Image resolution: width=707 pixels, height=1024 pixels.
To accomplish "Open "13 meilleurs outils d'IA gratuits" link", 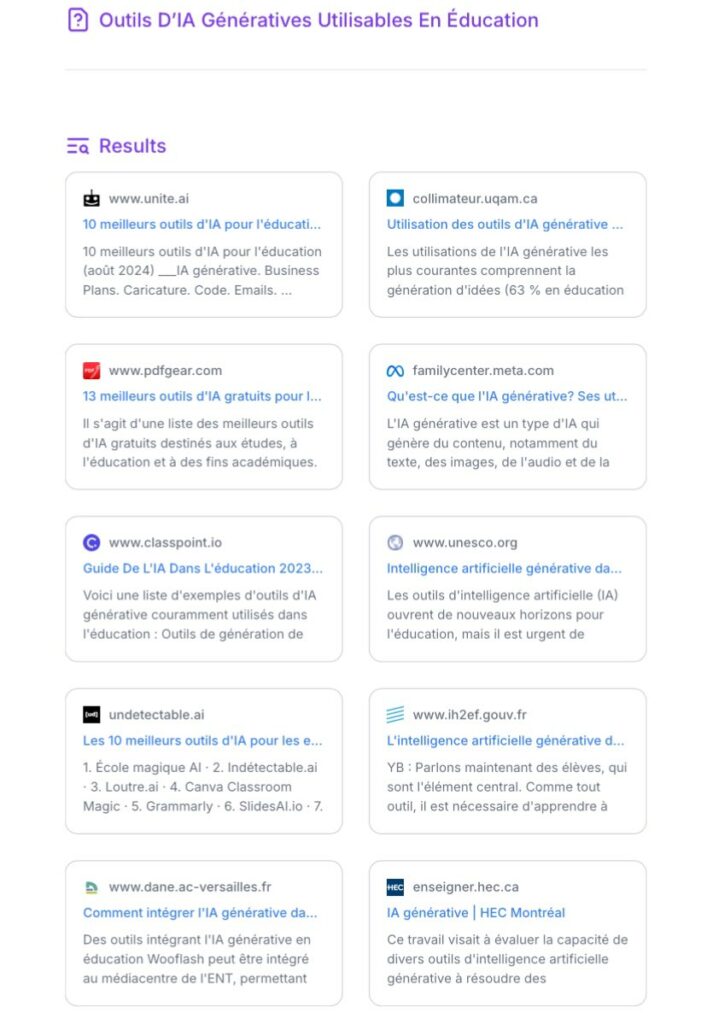I will tap(202, 396).
